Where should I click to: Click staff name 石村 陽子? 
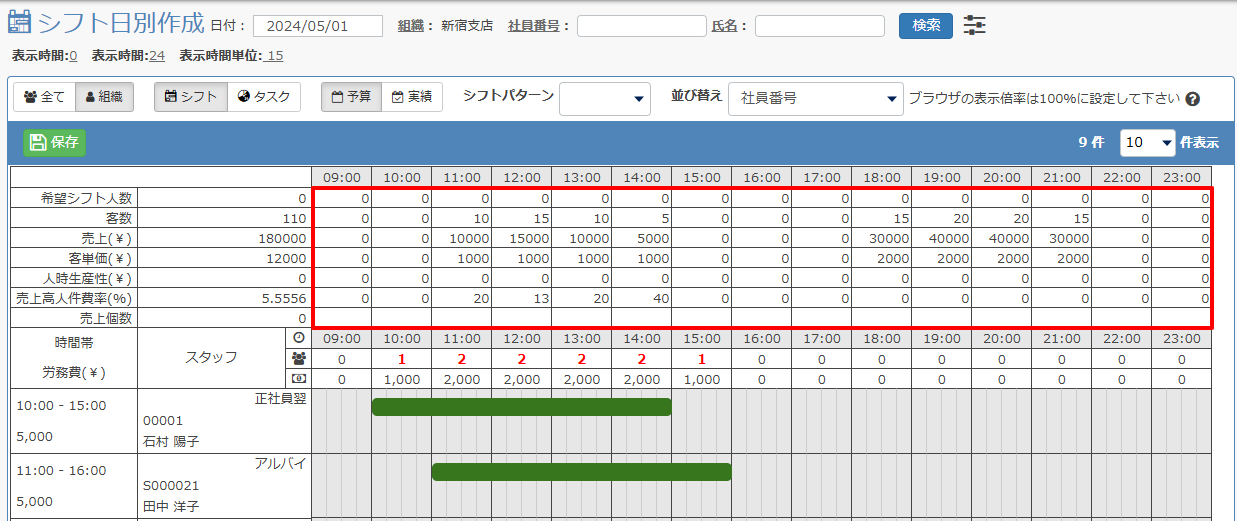pyautogui.click(x=171, y=442)
